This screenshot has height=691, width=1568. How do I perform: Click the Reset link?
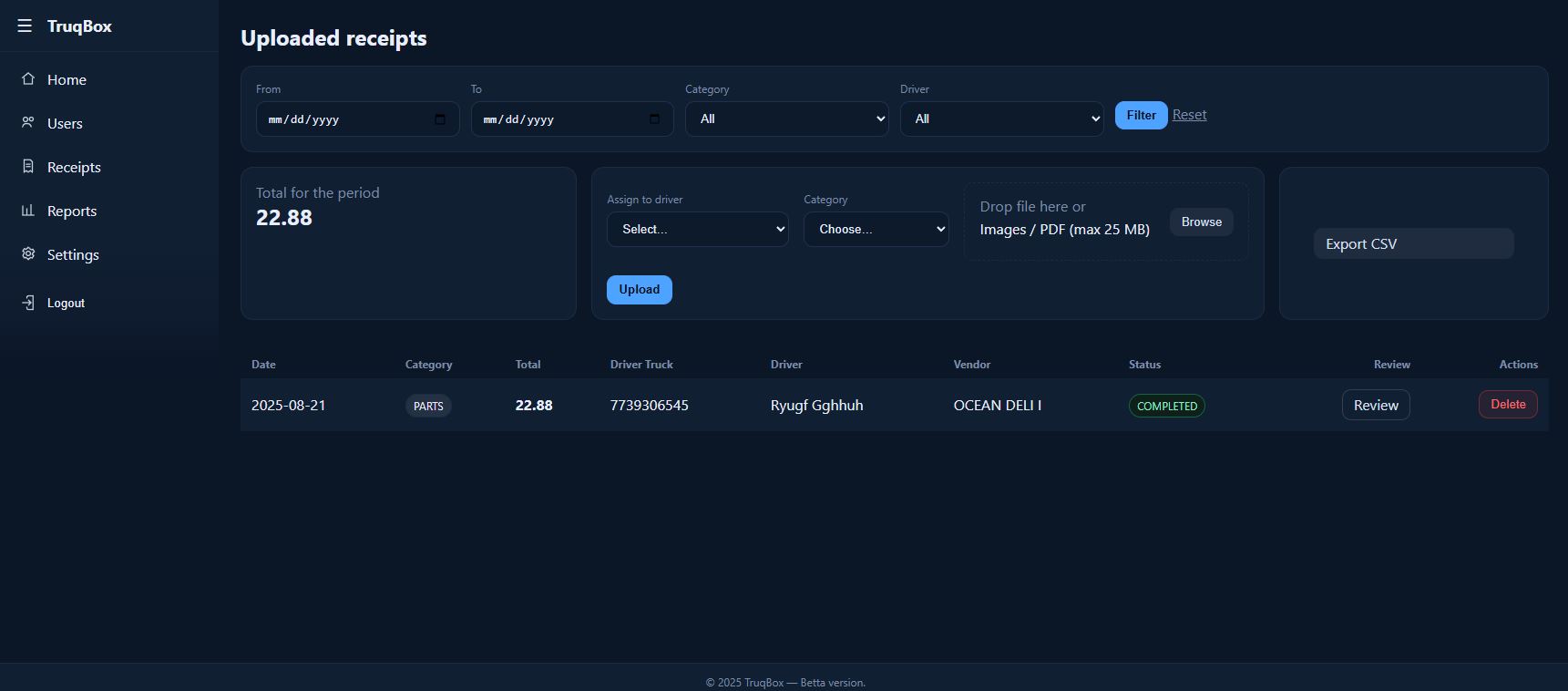tap(1189, 115)
